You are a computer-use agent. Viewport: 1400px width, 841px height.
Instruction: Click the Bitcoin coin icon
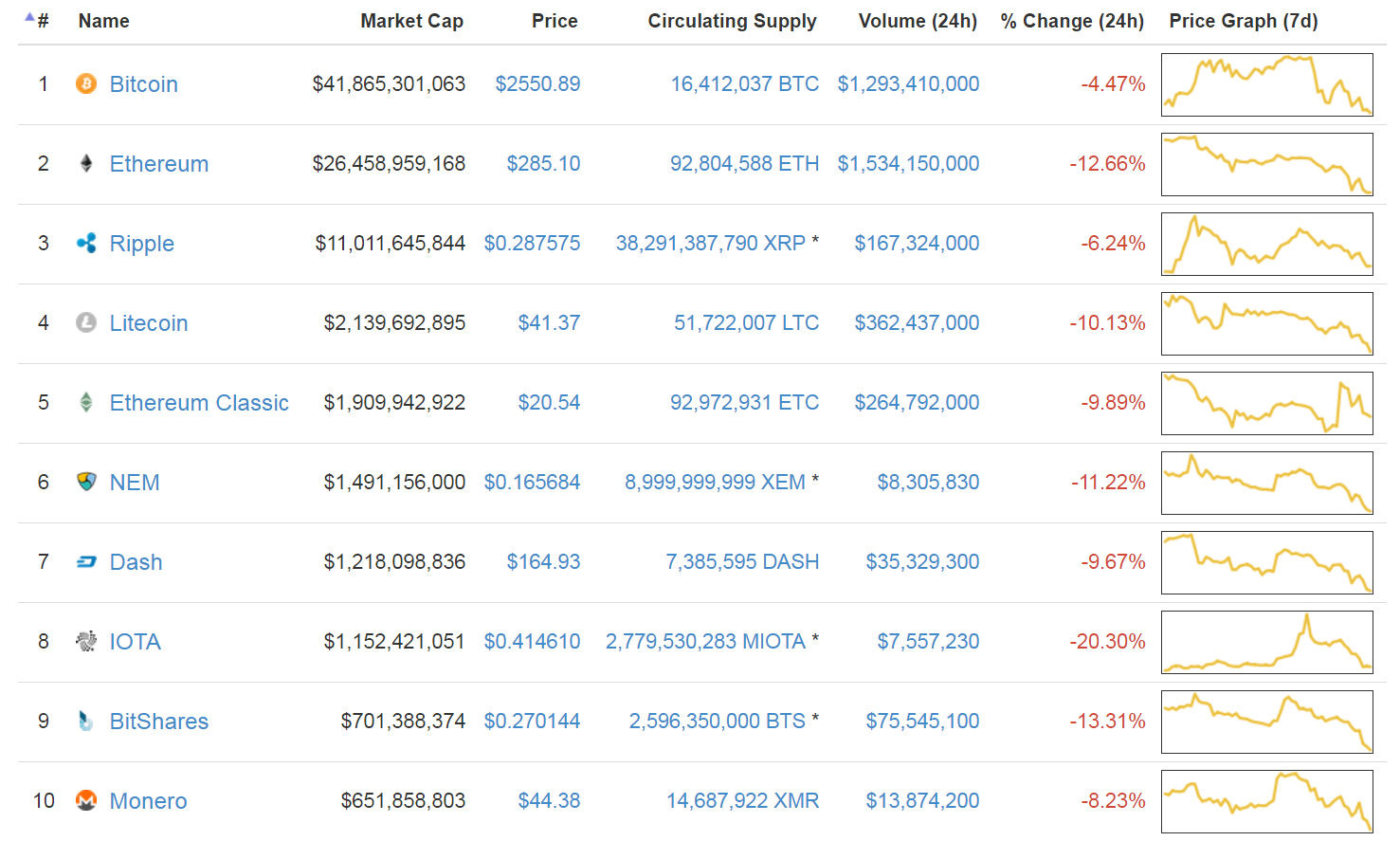point(86,84)
